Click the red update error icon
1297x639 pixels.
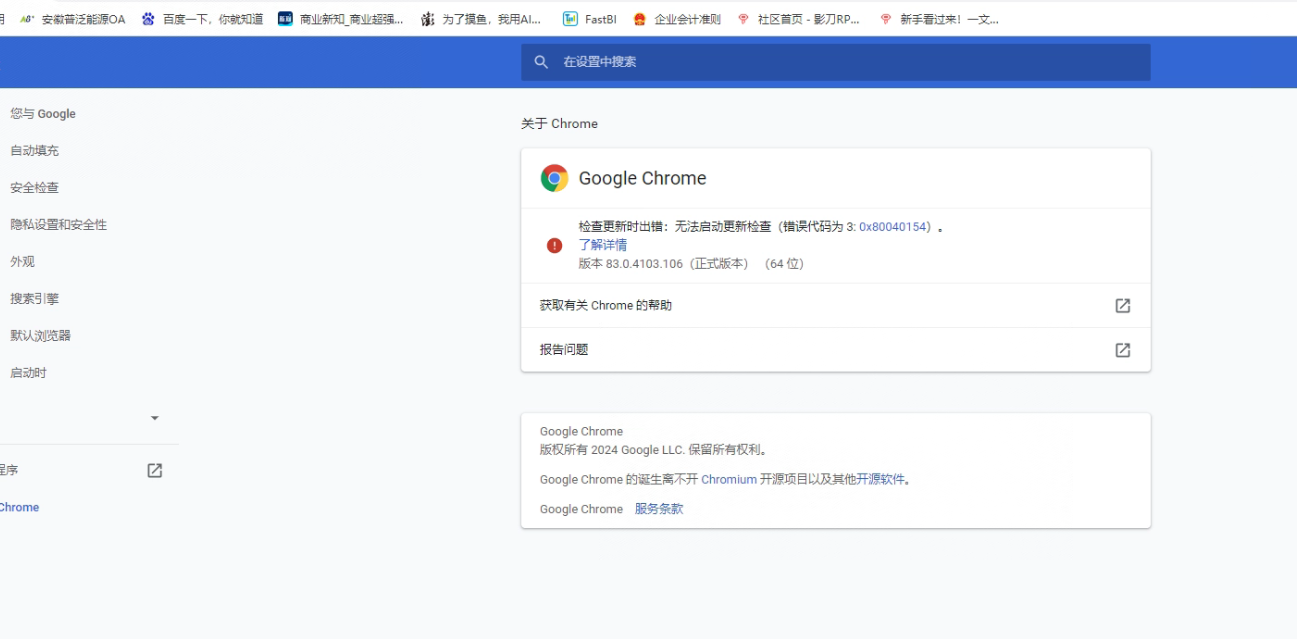(x=554, y=245)
